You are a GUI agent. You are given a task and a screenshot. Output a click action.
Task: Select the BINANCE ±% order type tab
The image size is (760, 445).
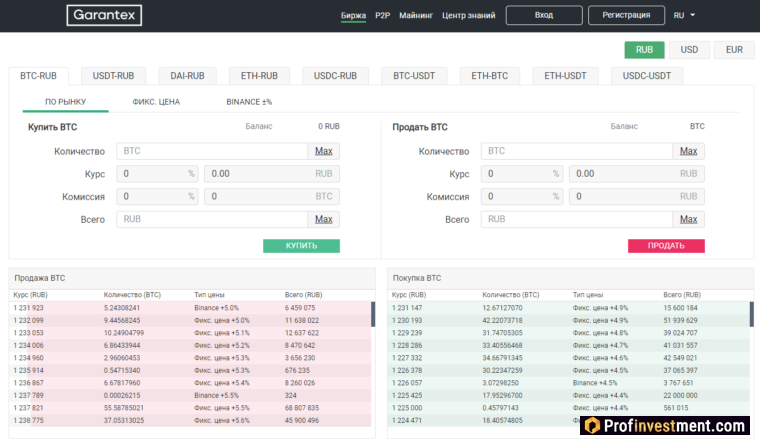point(249,102)
